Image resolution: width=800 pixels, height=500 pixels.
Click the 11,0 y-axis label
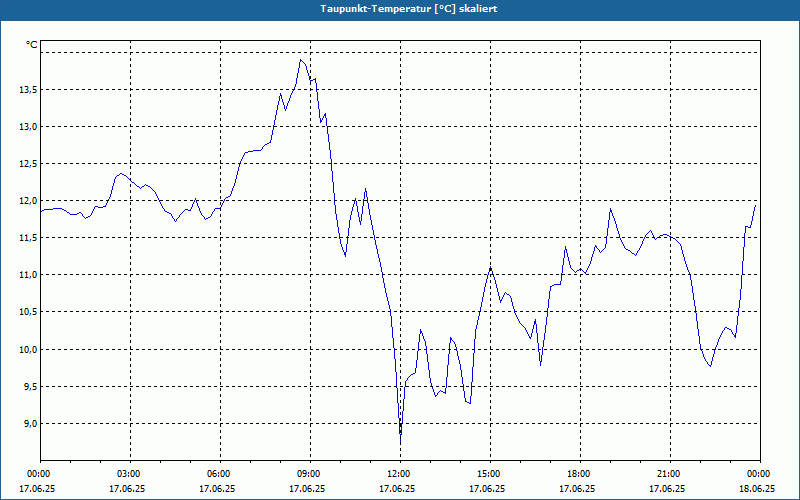(28, 275)
